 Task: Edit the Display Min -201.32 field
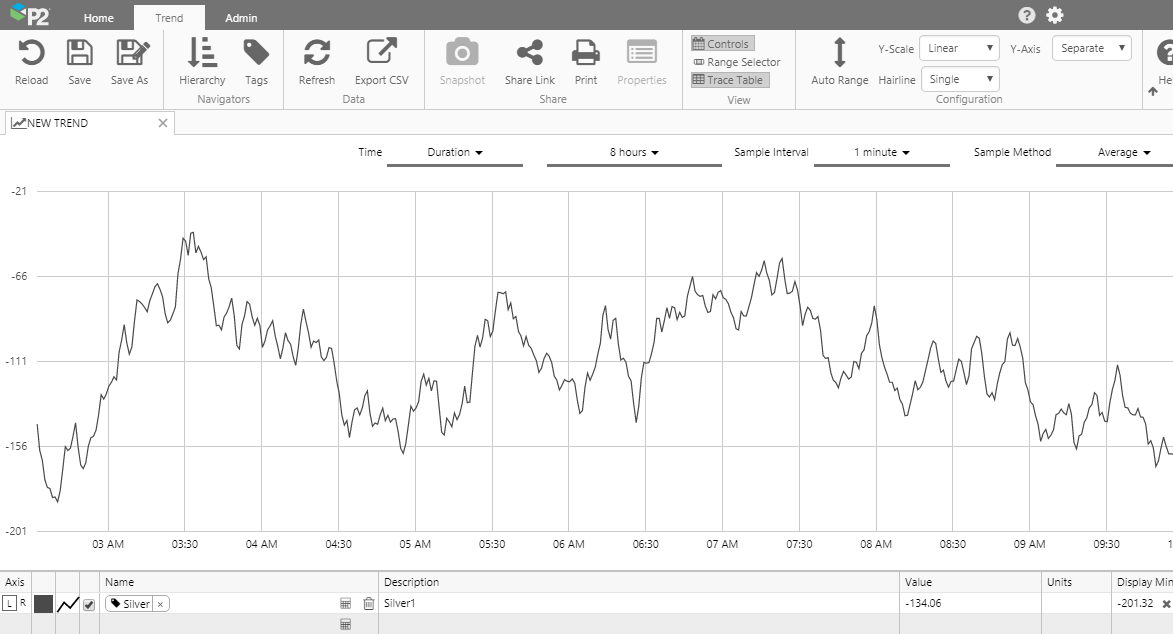tap(1136, 603)
